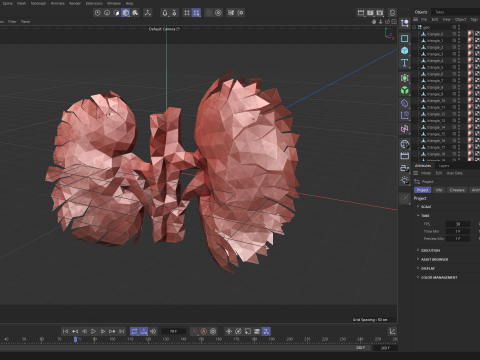Toggle the viewport layout maximize icon
The width and height of the screenshot is (480, 360).
coord(394,22)
